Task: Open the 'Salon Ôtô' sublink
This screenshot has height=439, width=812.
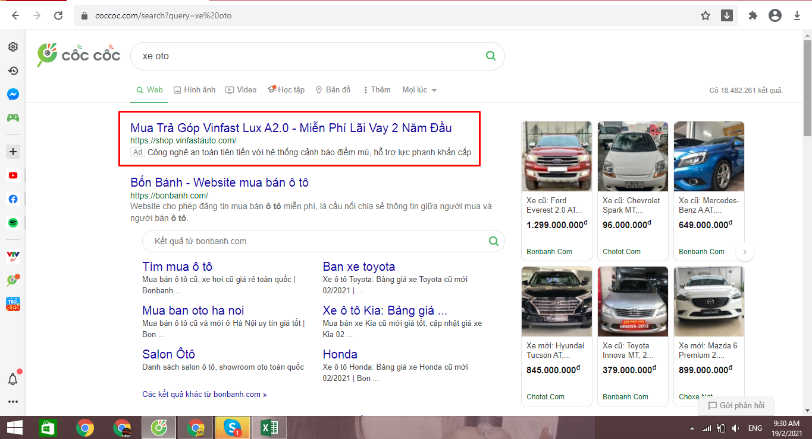Action: (x=168, y=354)
